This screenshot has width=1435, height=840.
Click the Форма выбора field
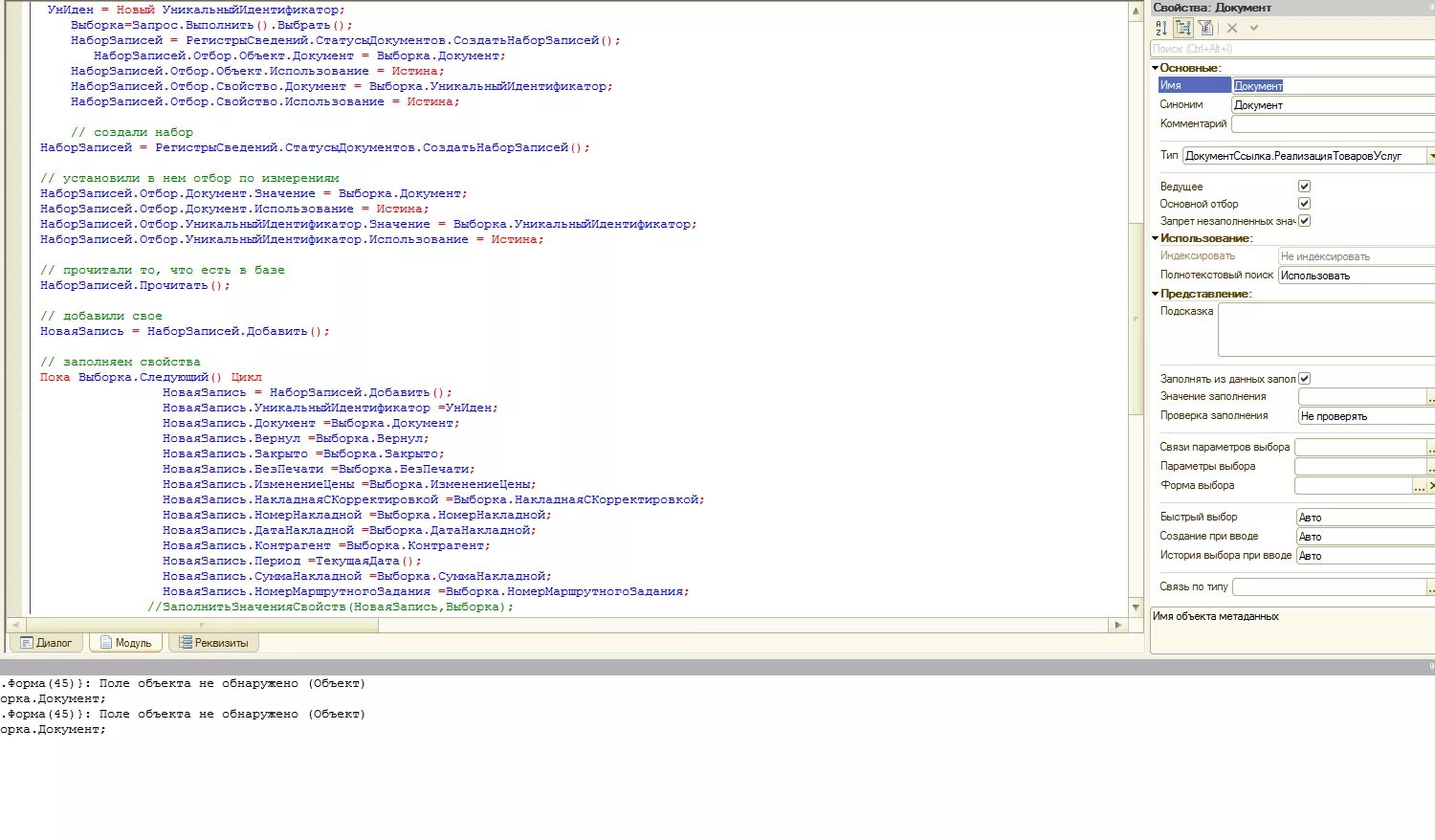point(1354,486)
